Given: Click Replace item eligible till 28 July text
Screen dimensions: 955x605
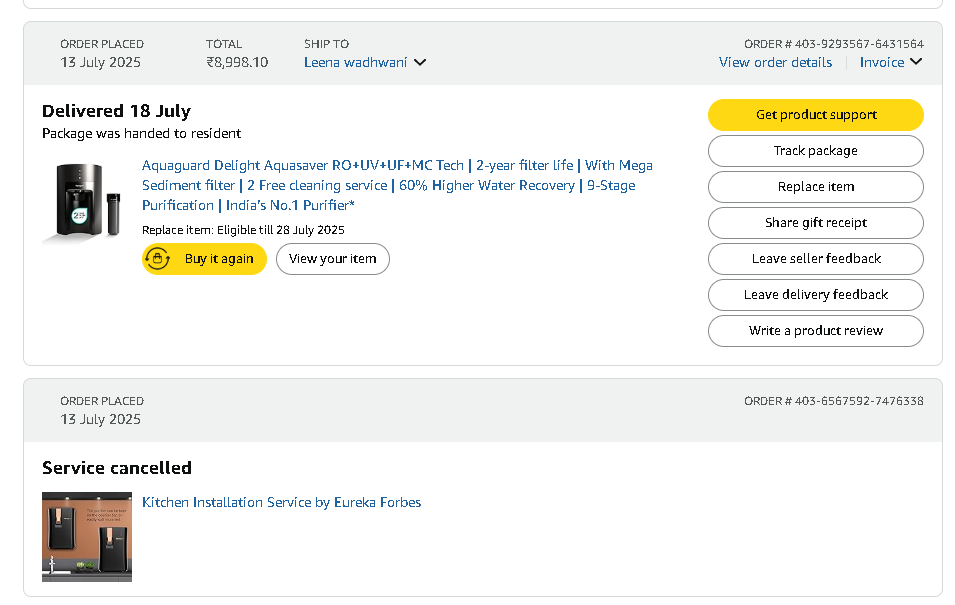Looking at the screenshot, I should (243, 230).
